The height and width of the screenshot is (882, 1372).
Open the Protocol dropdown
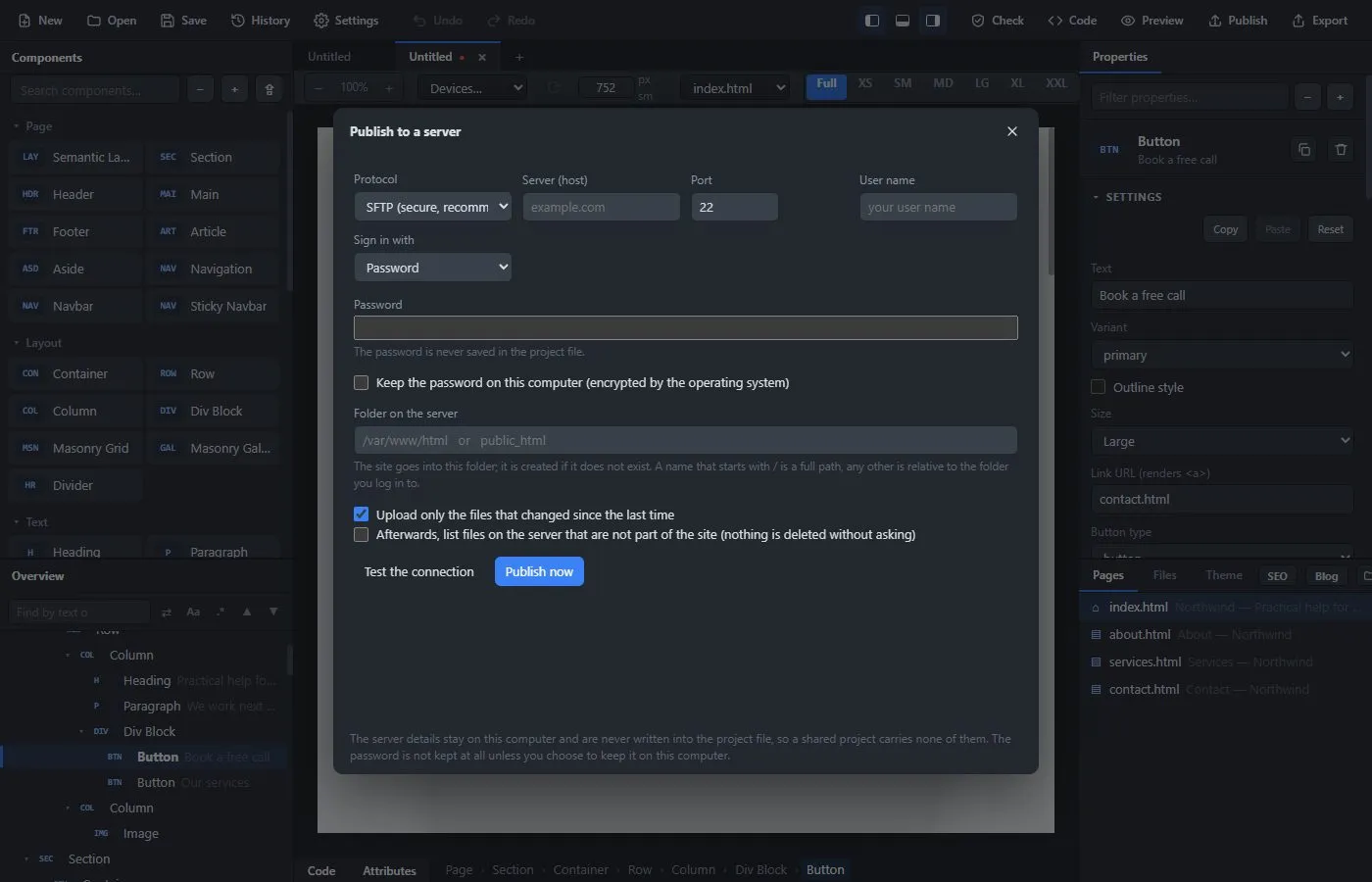coord(432,207)
